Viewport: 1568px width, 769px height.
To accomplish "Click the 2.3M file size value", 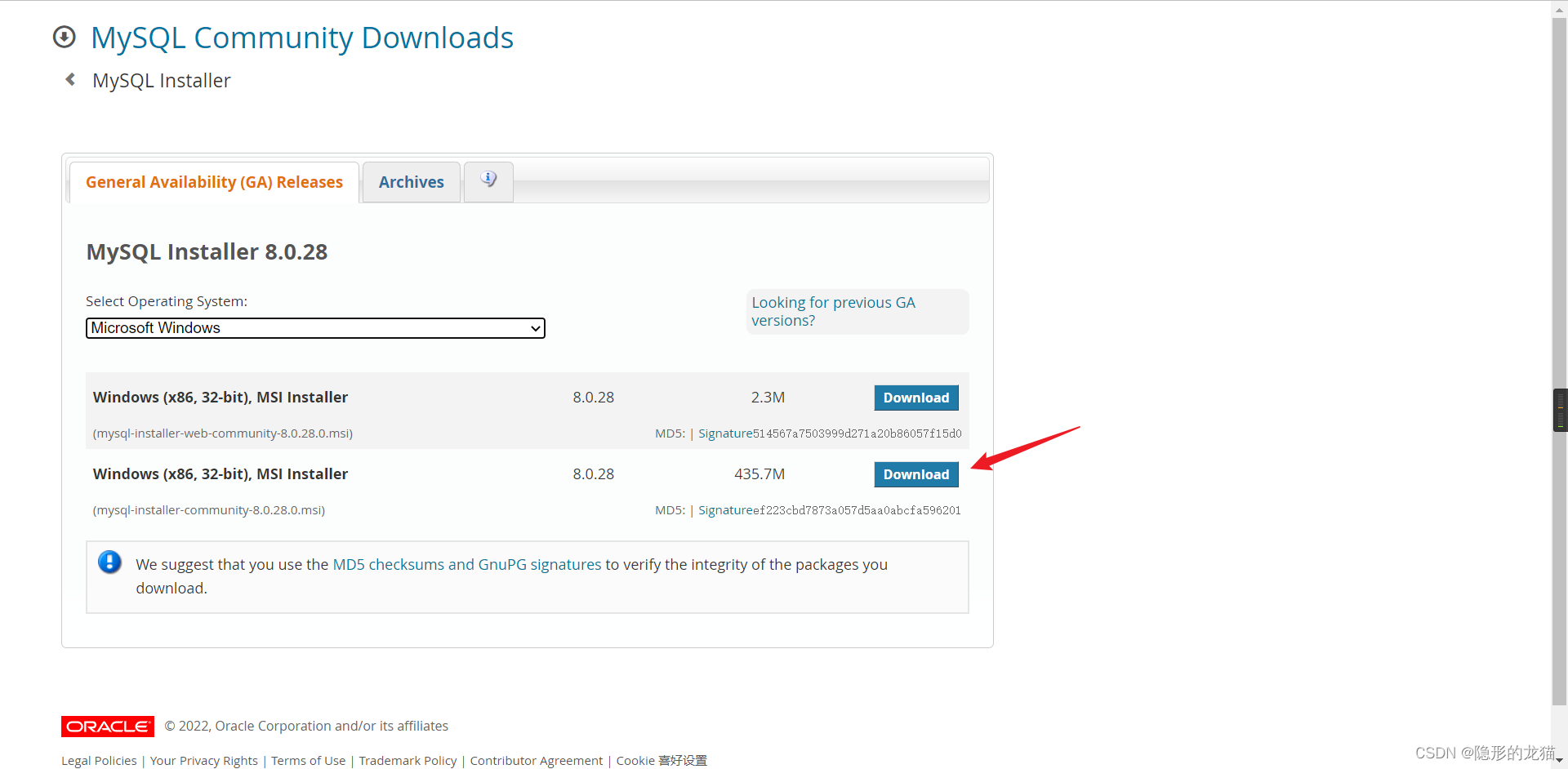I will (768, 398).
